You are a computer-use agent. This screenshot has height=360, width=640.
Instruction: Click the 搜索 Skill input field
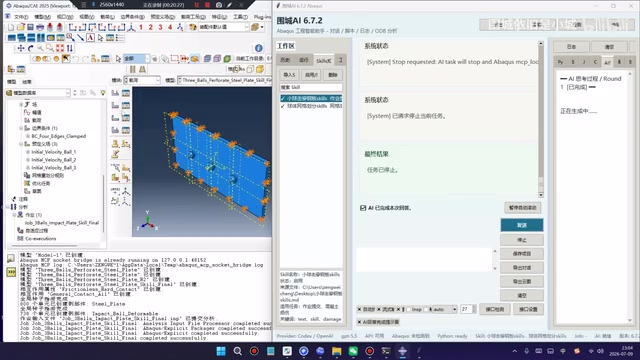point(311,87)
